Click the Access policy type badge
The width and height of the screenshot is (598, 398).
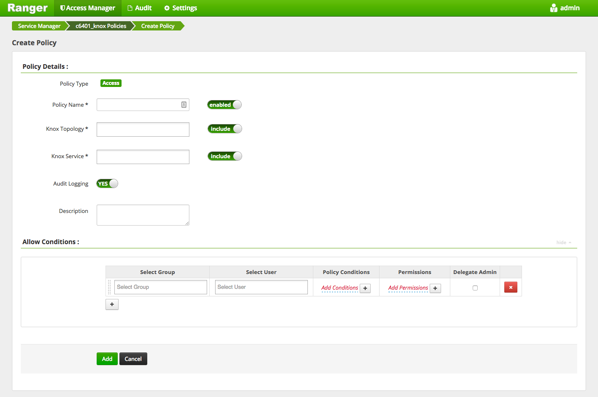(x=111, y=83)
